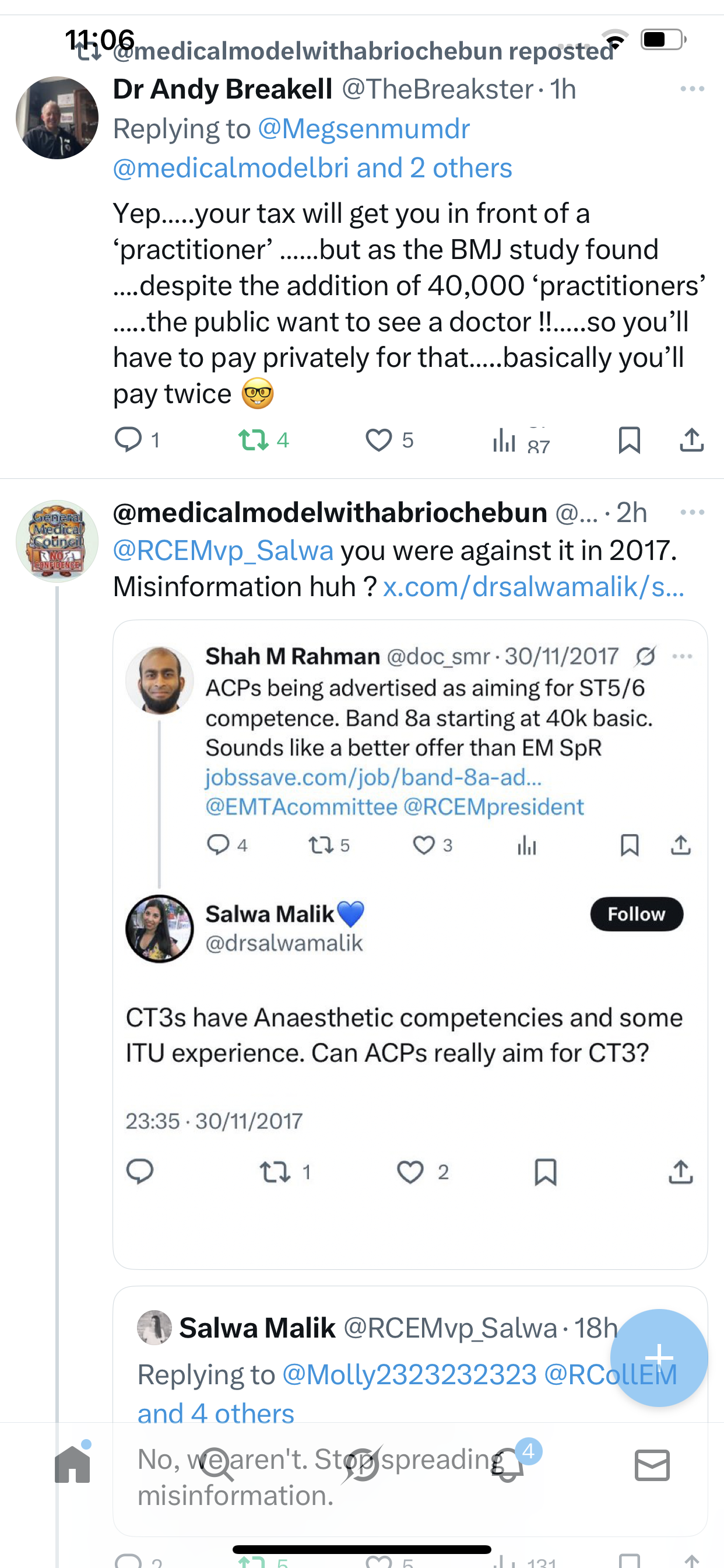Follow Salwa Malik @drsalwamalik
Screen dimensions: 724x1568
coord(637,914)
